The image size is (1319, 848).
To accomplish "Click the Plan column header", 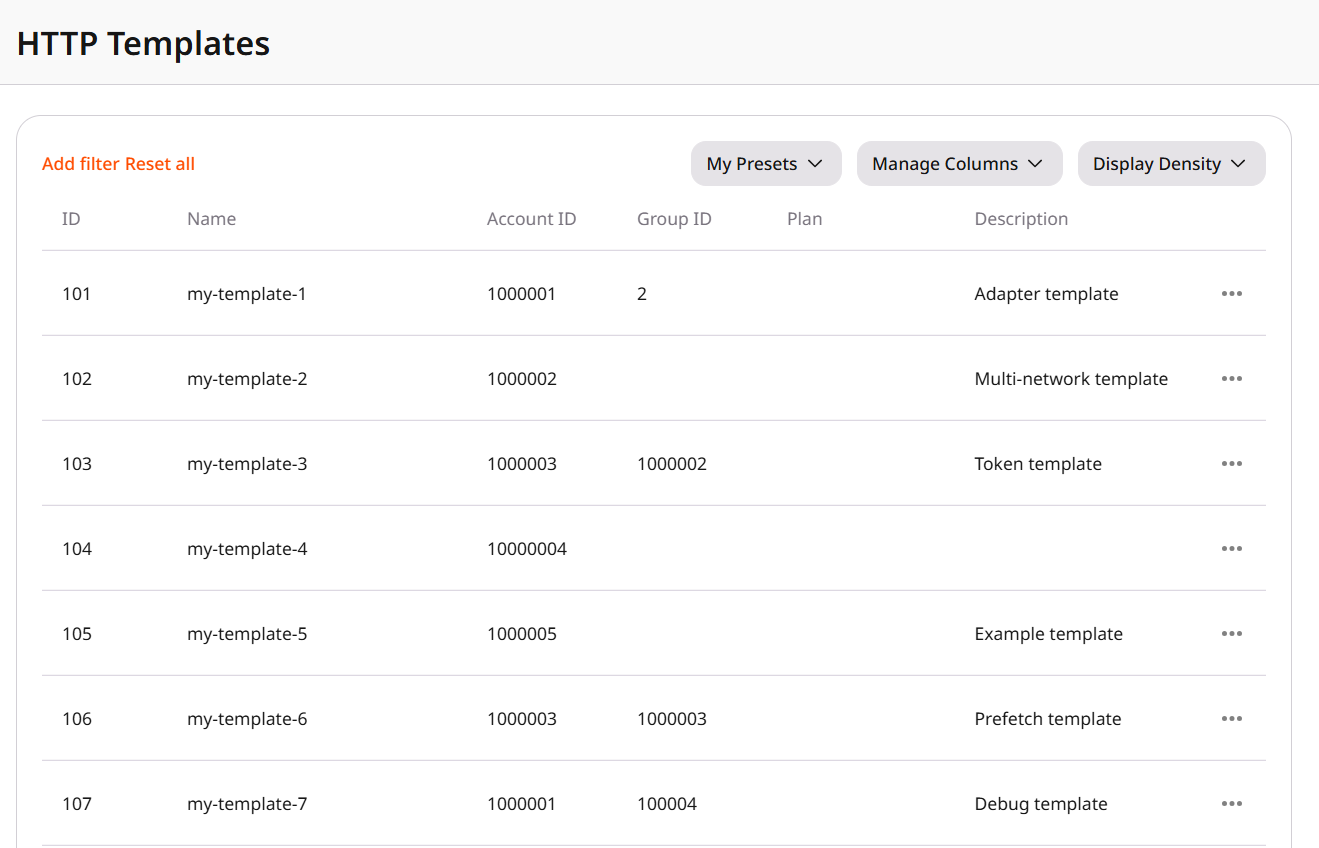I will click(805, 219).
